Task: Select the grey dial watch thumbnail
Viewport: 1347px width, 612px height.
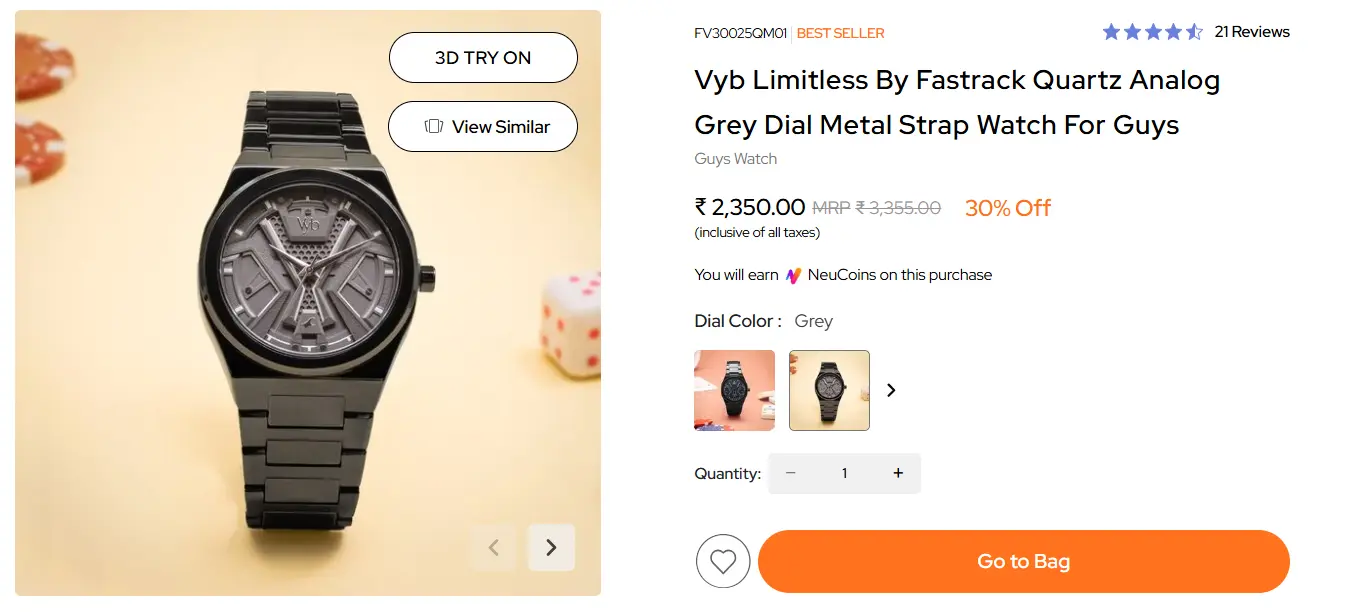Action: [829, 390]
